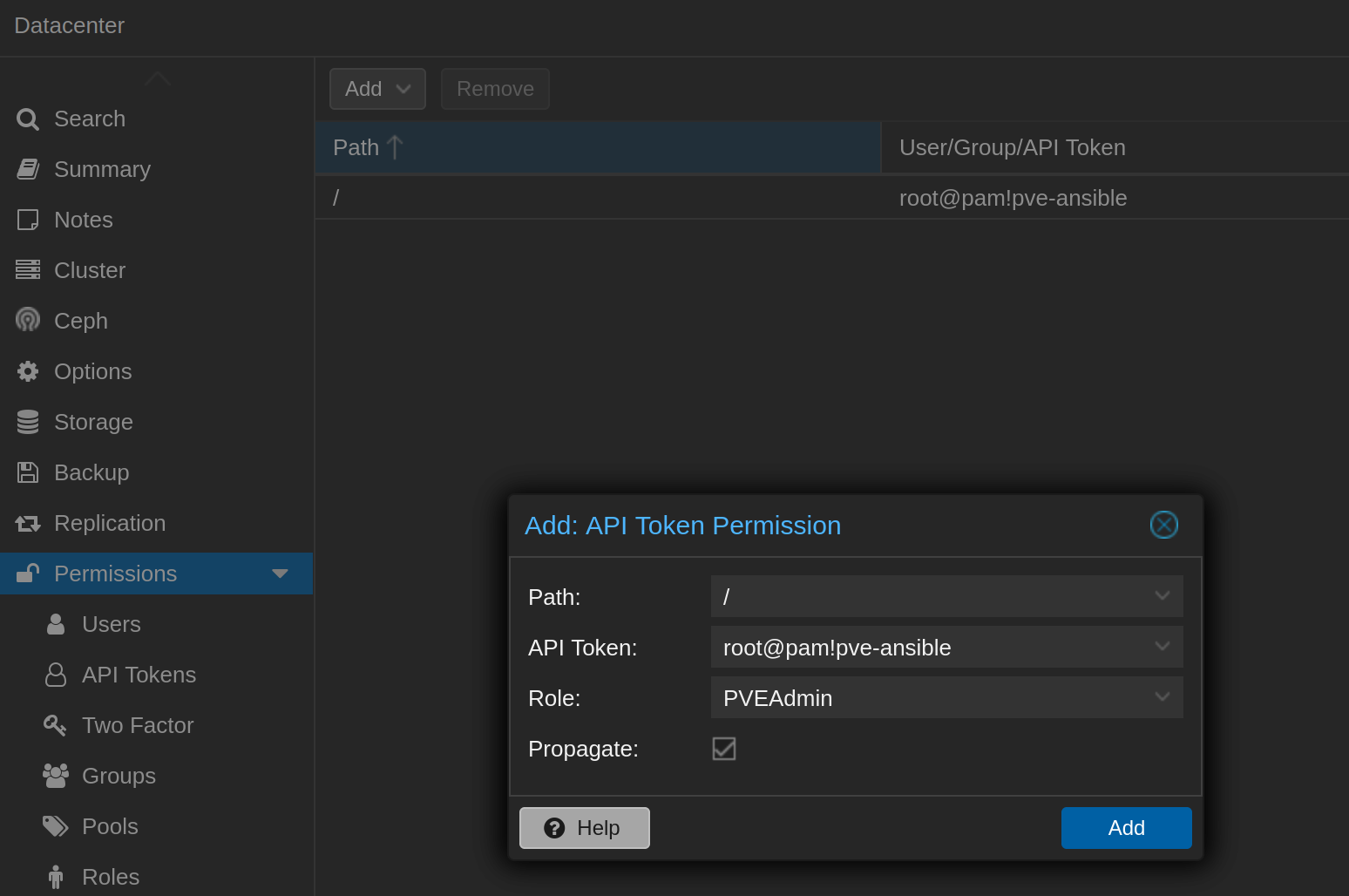The height and width of the screenshot is (896, 1349).
Task: Open the Options menu item
Action: coord(93,371)
